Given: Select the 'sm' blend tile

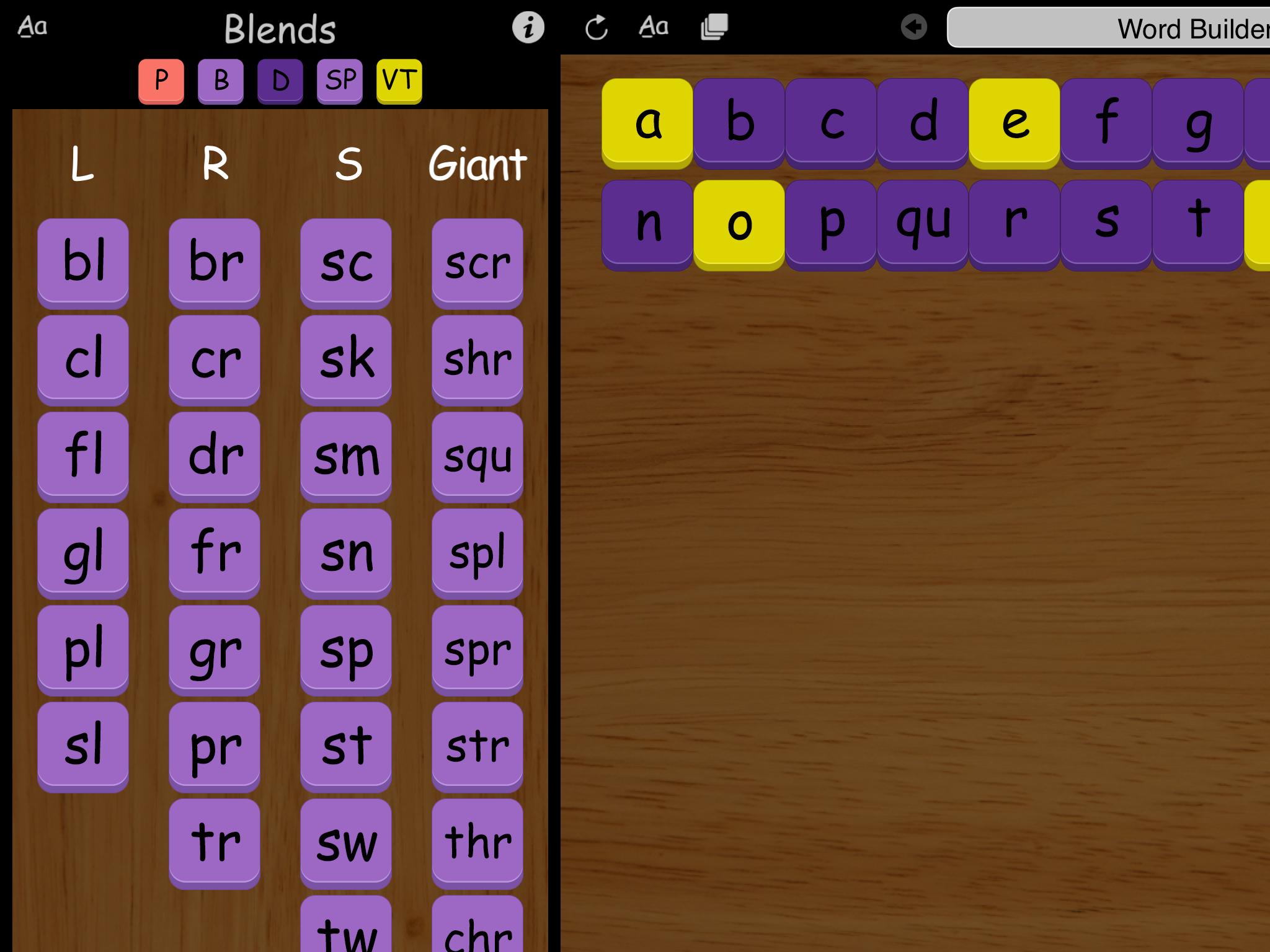Looking at the screenshot, I should [x=346, y=455].
